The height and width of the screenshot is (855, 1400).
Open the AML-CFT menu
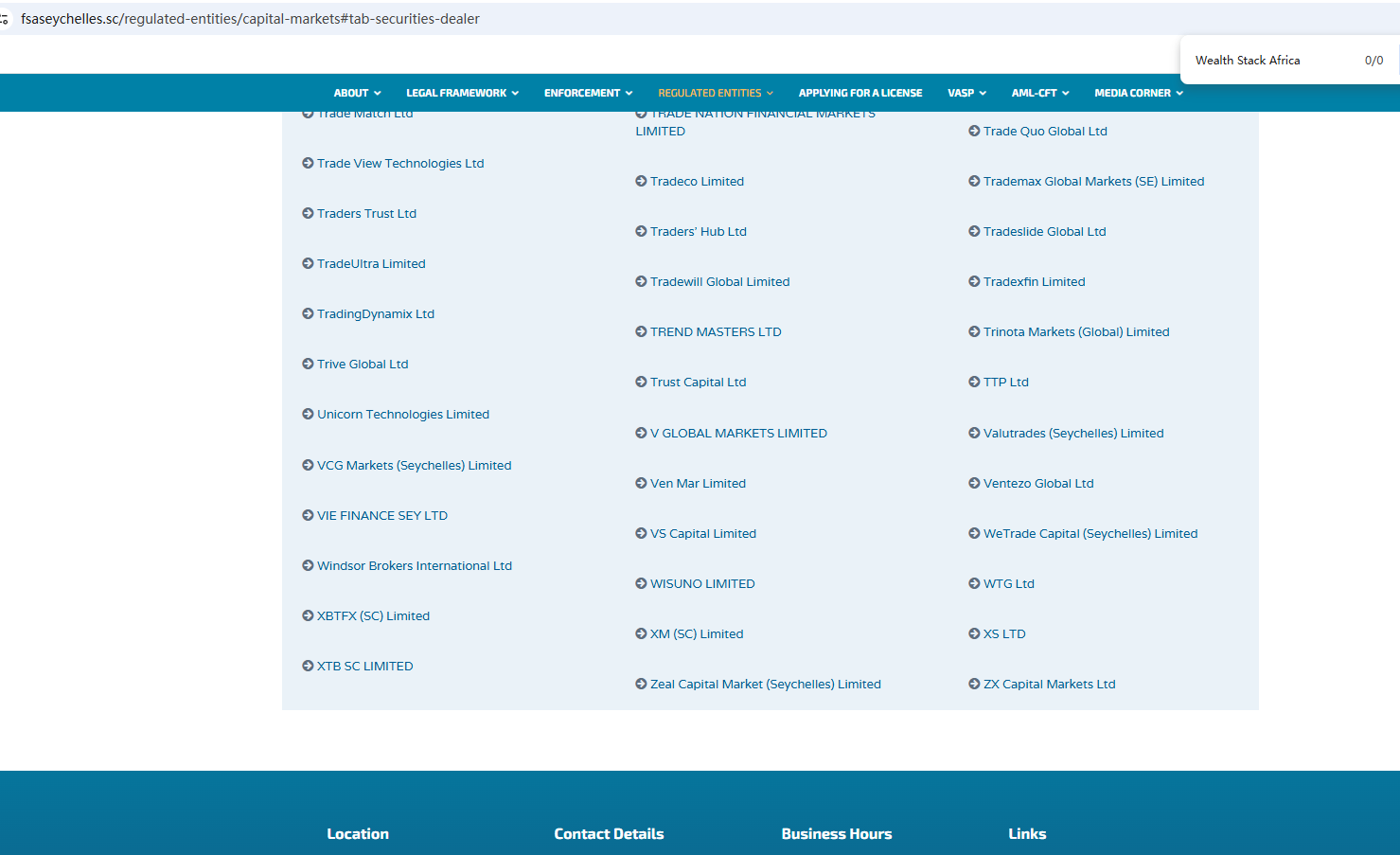1039,93
